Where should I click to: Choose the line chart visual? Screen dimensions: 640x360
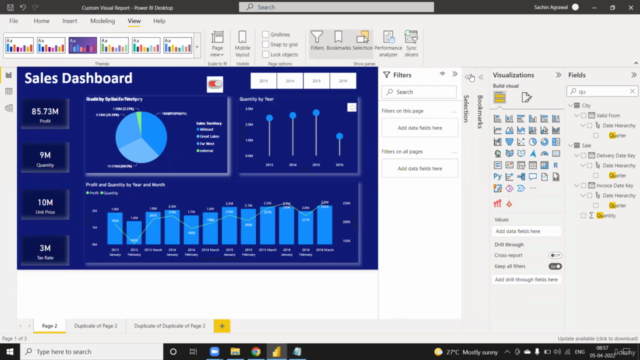(498, 131)
